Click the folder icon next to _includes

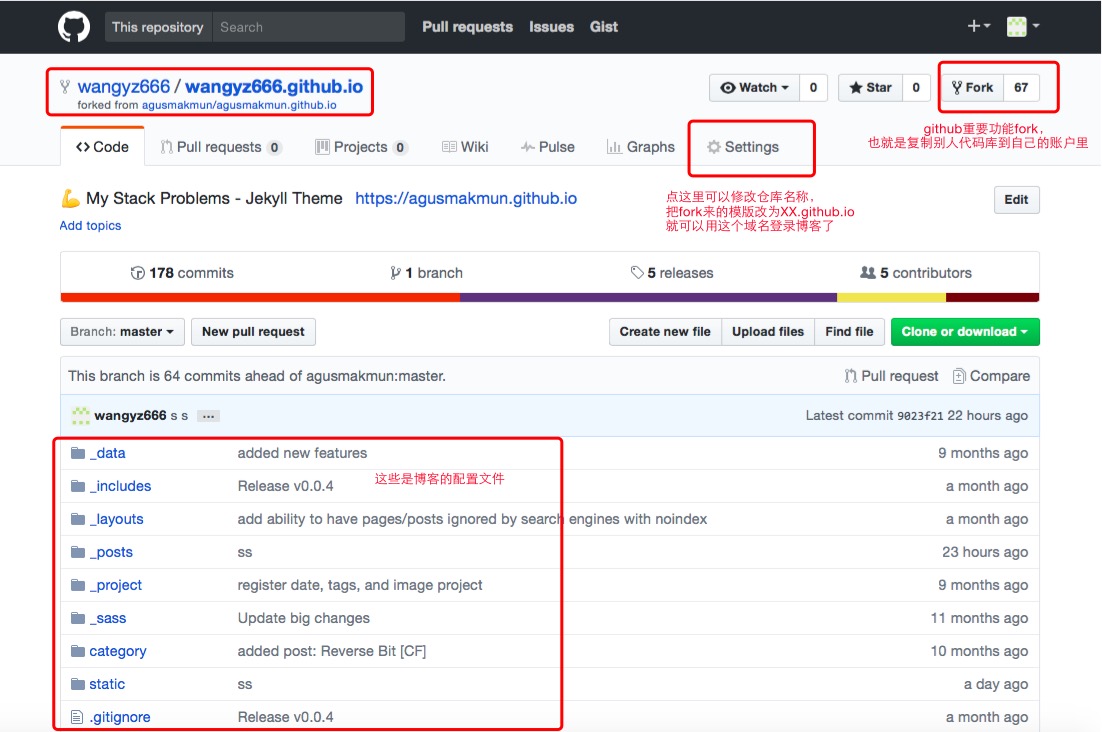(78, 486)
